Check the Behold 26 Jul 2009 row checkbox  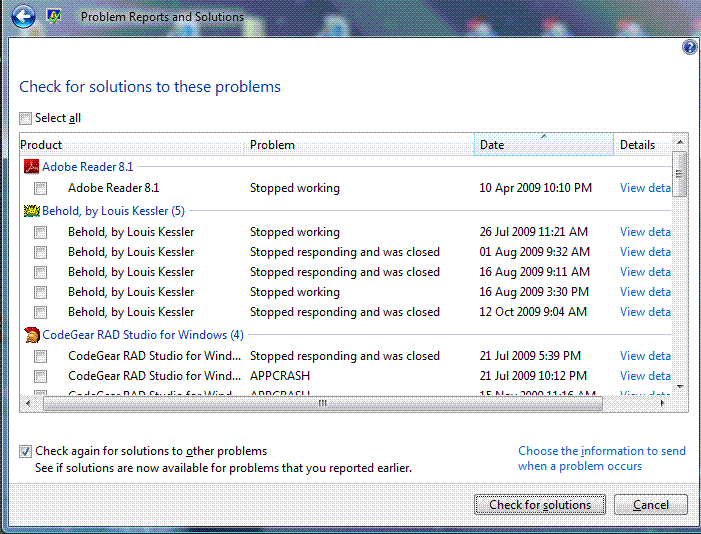pyautogui.click(x=41, y=232)
